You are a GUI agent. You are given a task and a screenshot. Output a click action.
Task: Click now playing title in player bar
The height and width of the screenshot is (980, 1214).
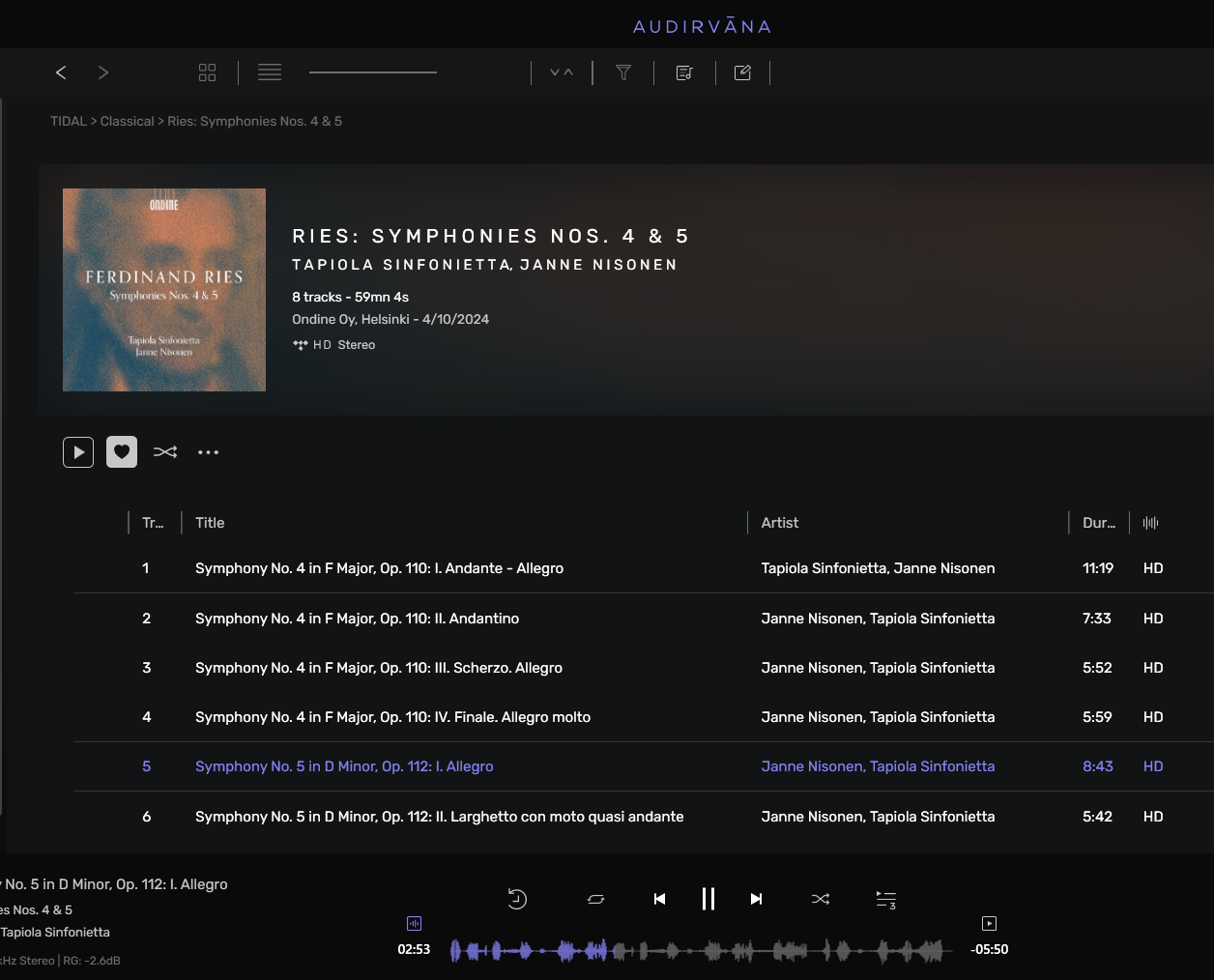(114, 884)
